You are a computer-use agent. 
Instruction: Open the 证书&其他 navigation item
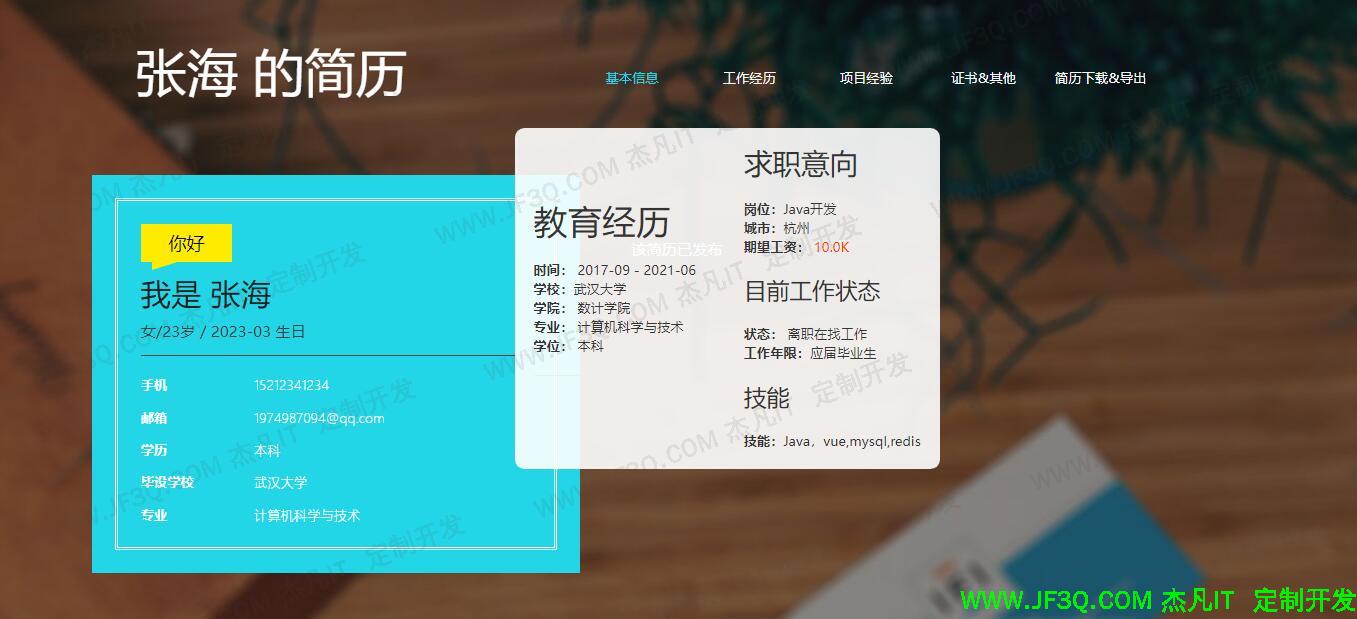coord(983,77)
